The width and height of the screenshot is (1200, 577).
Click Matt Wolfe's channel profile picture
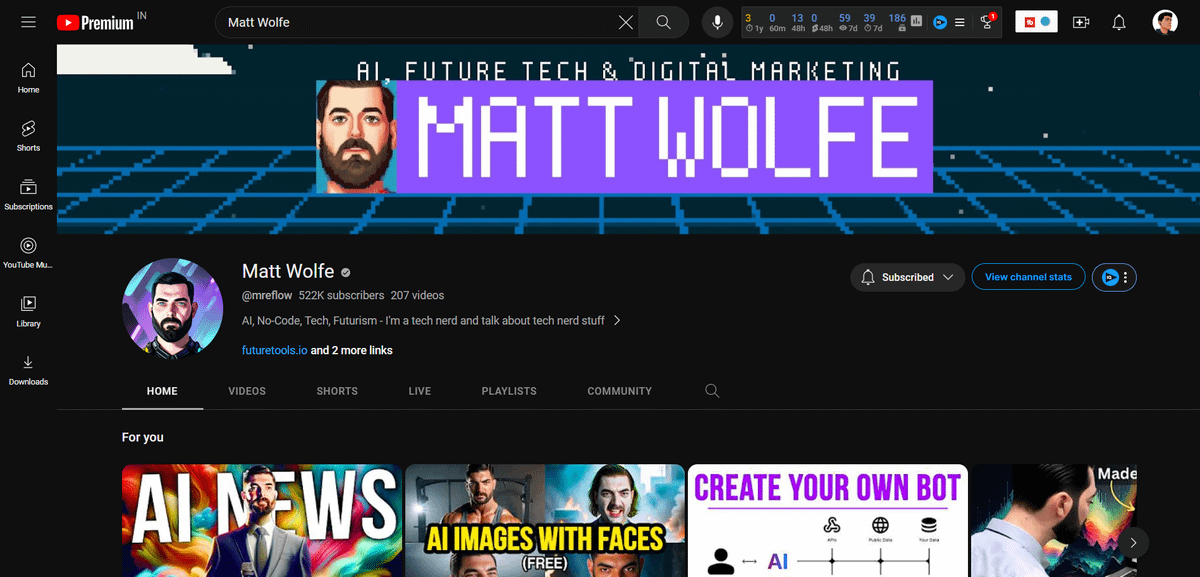click(172, 308)
